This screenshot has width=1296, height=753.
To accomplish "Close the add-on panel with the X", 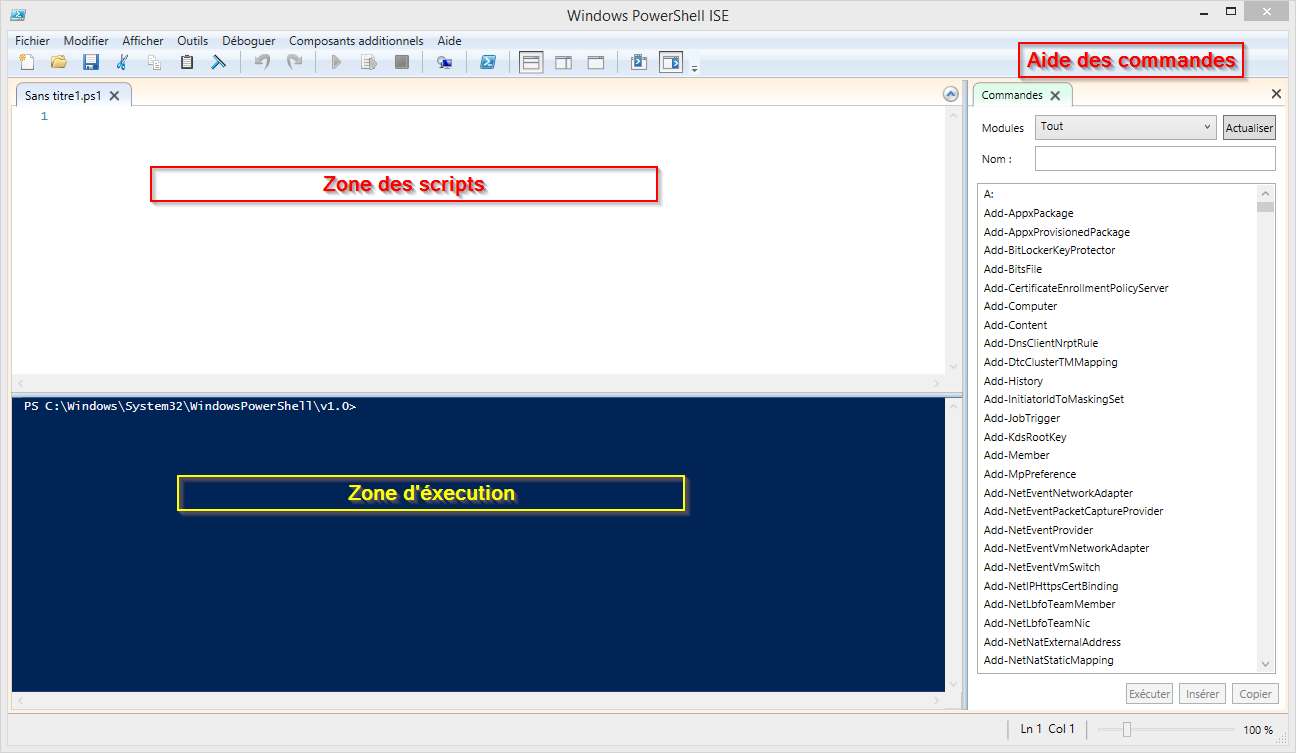I will [x=1276, y=94].
